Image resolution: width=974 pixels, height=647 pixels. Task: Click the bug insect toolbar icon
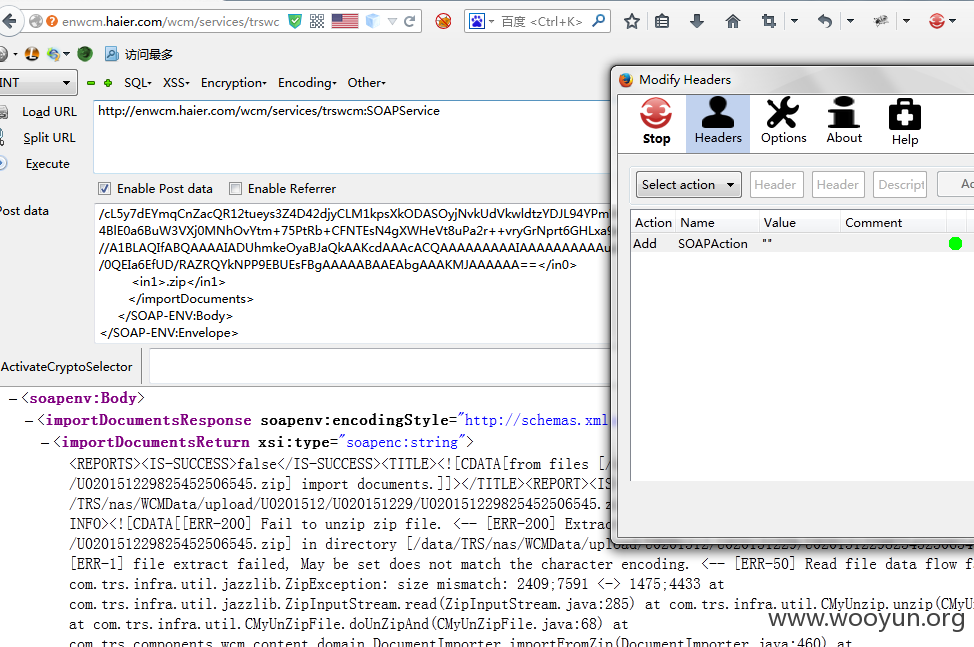[x=881, y=22]
